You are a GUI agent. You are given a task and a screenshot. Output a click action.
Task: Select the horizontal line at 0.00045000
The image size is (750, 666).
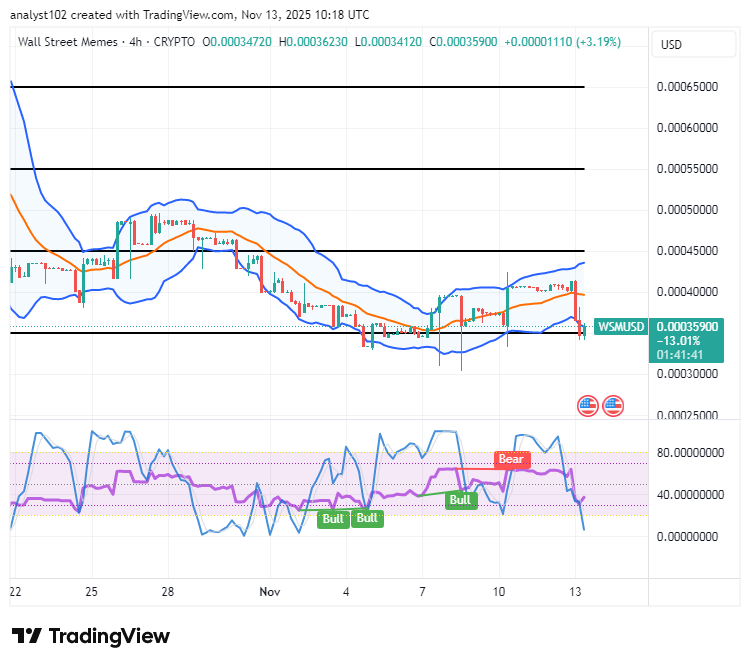click(x=297, y=251)
